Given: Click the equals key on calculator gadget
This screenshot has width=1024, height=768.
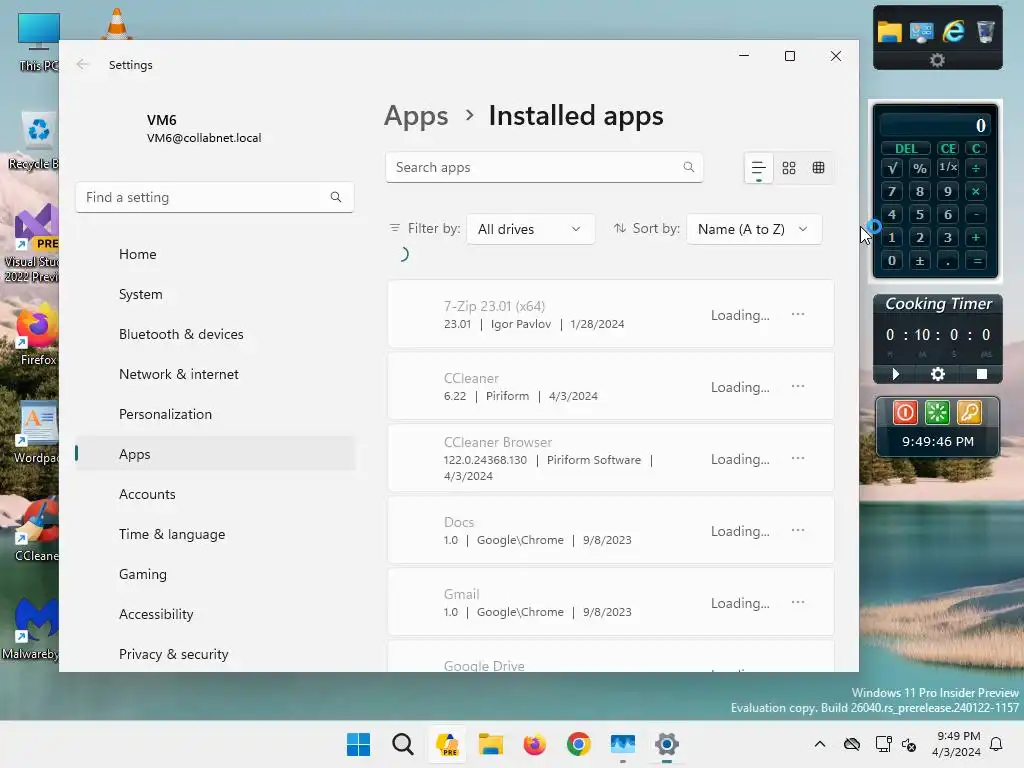Looking at the screenshot, I should point(977,261).
